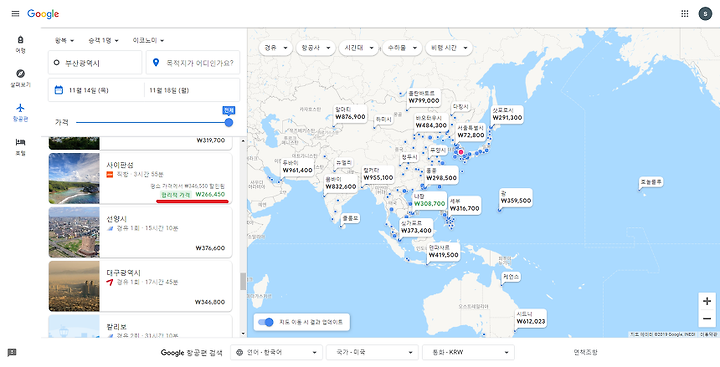Open the 이코노미 cabin class dropdown
The image size is (720, 367).
pyautogui.click(x=148, y=40)
